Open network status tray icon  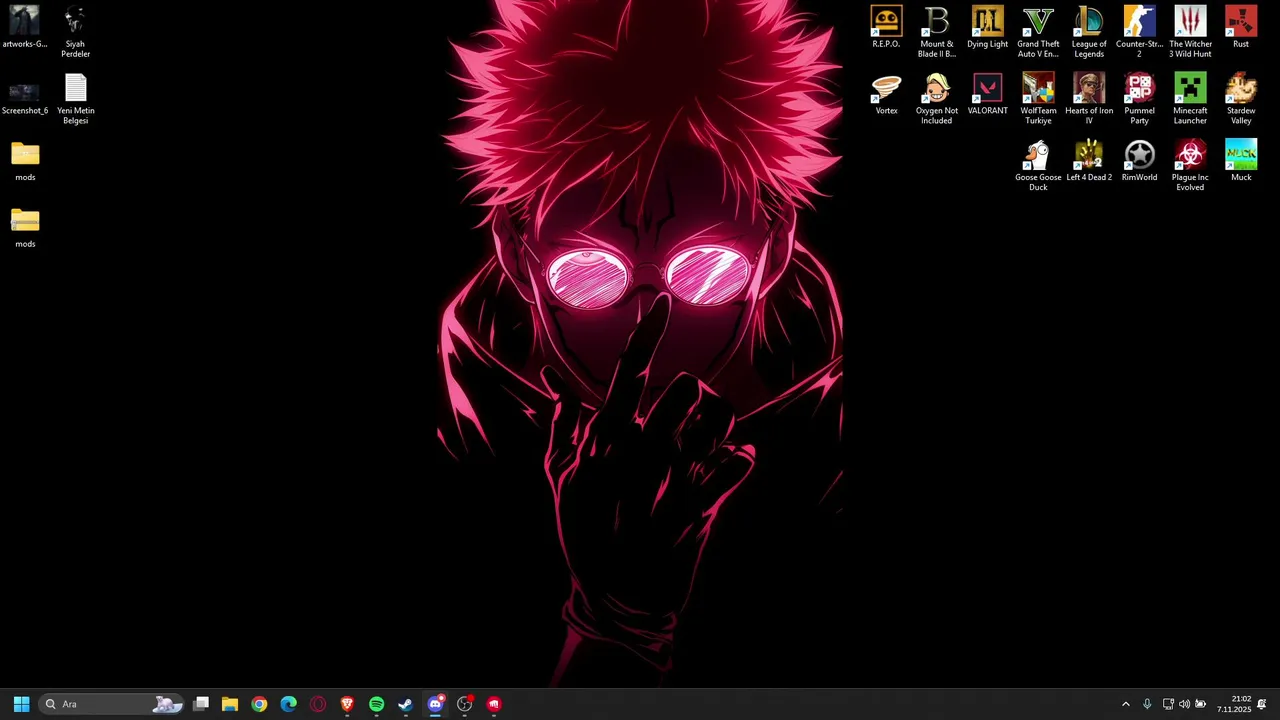click(x=1168, y=704)
